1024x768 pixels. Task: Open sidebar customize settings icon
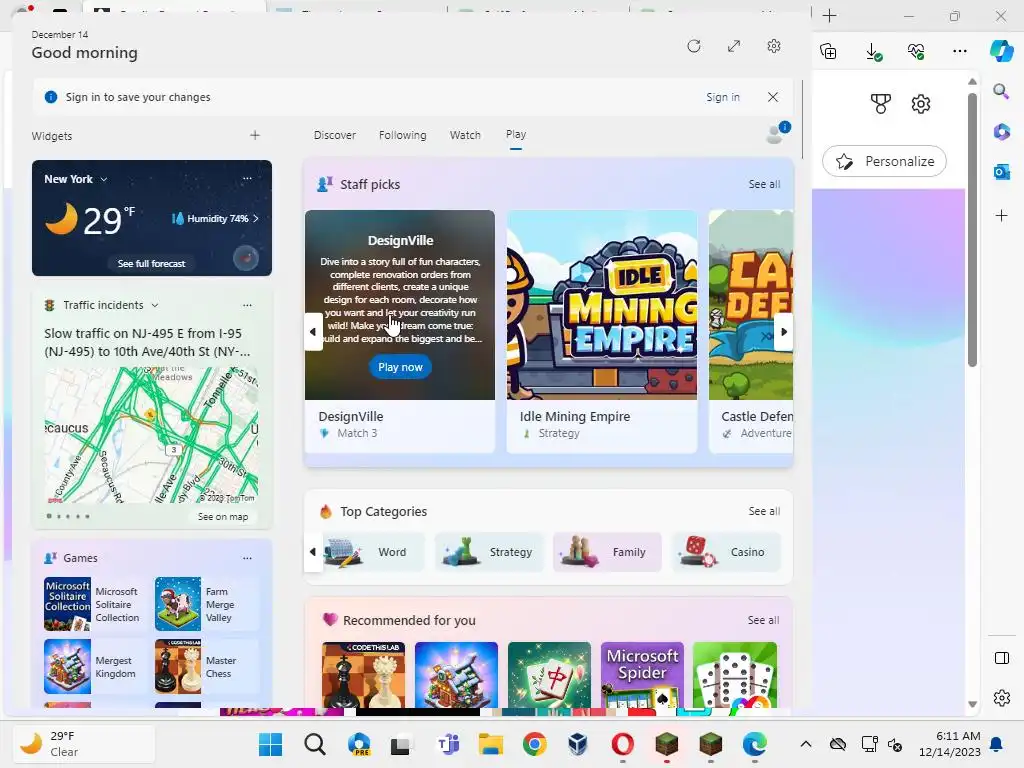1001,698
